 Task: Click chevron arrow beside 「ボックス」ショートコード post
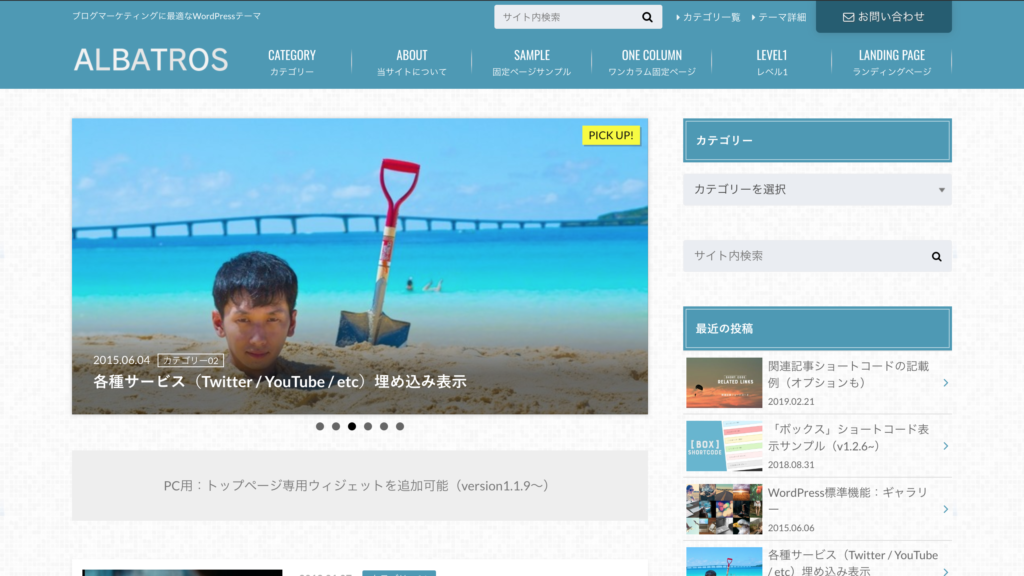(x=946, y=446)
